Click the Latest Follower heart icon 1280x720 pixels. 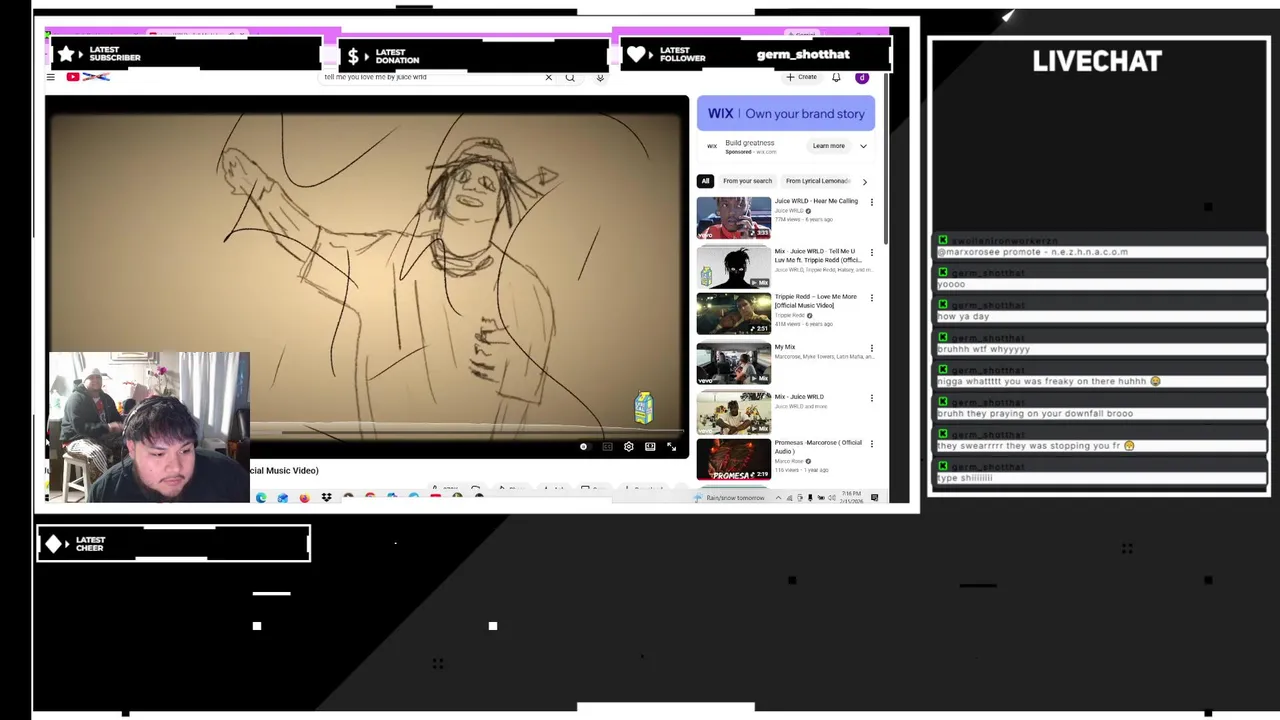click(x=637, y=55)
